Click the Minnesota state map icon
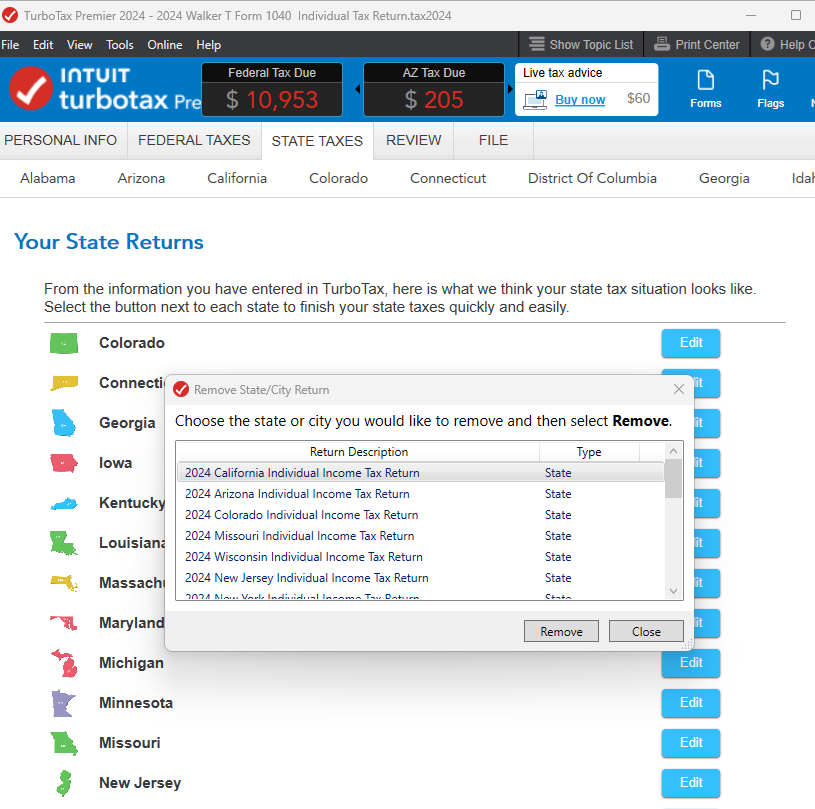The width and height of the screenshot is (815, 809). coord(64,703)
